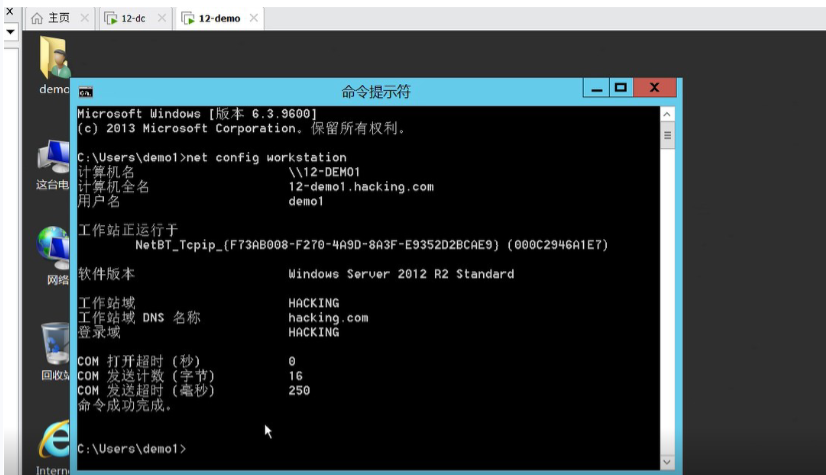Select the 这台电脑 (This PC) desktop icon
The width and height of the screenshot is (826, 475).
(x=52, y=160)
